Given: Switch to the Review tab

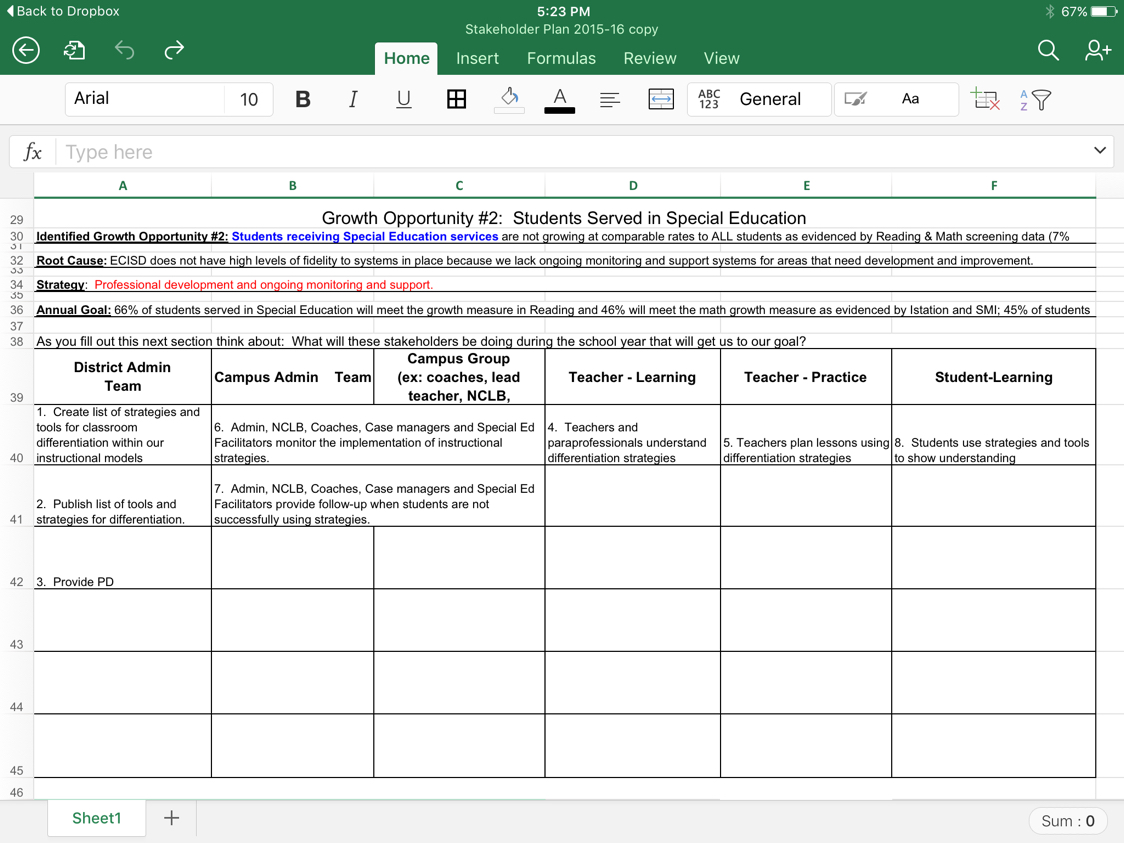Looking at the screenshot, I should click(649, 58).
